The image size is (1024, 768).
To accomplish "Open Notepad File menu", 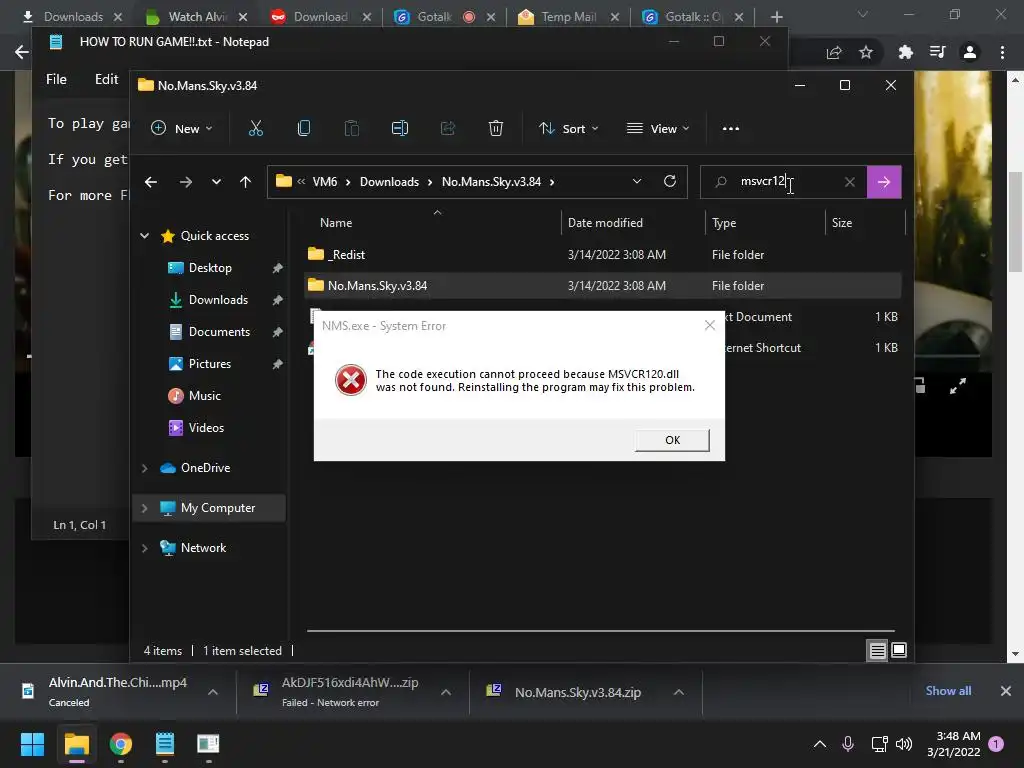I will (x=56, y=80).
